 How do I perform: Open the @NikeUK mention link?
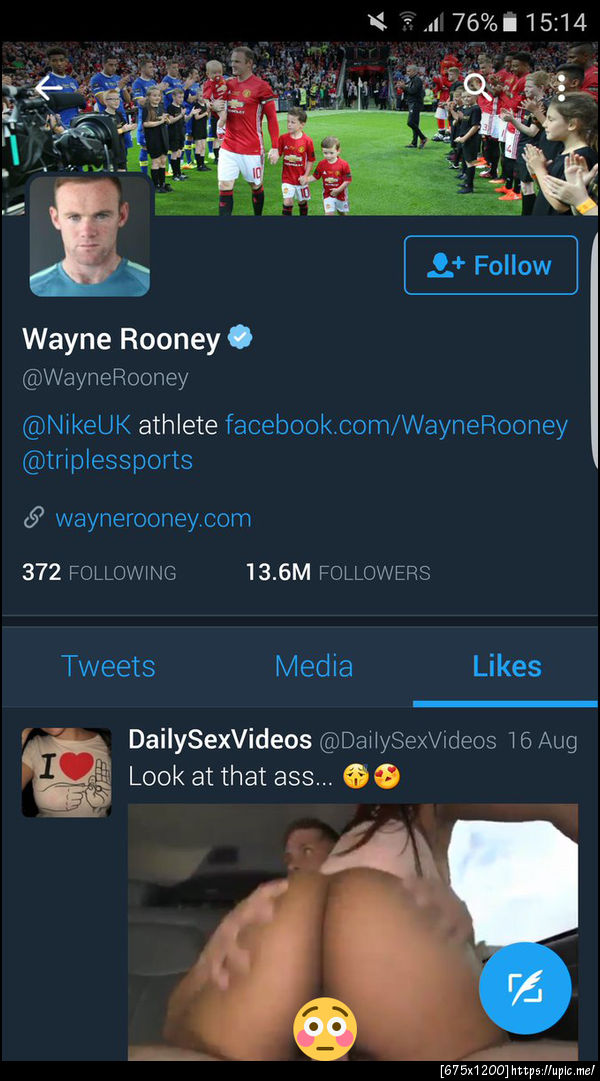(76, 425)
